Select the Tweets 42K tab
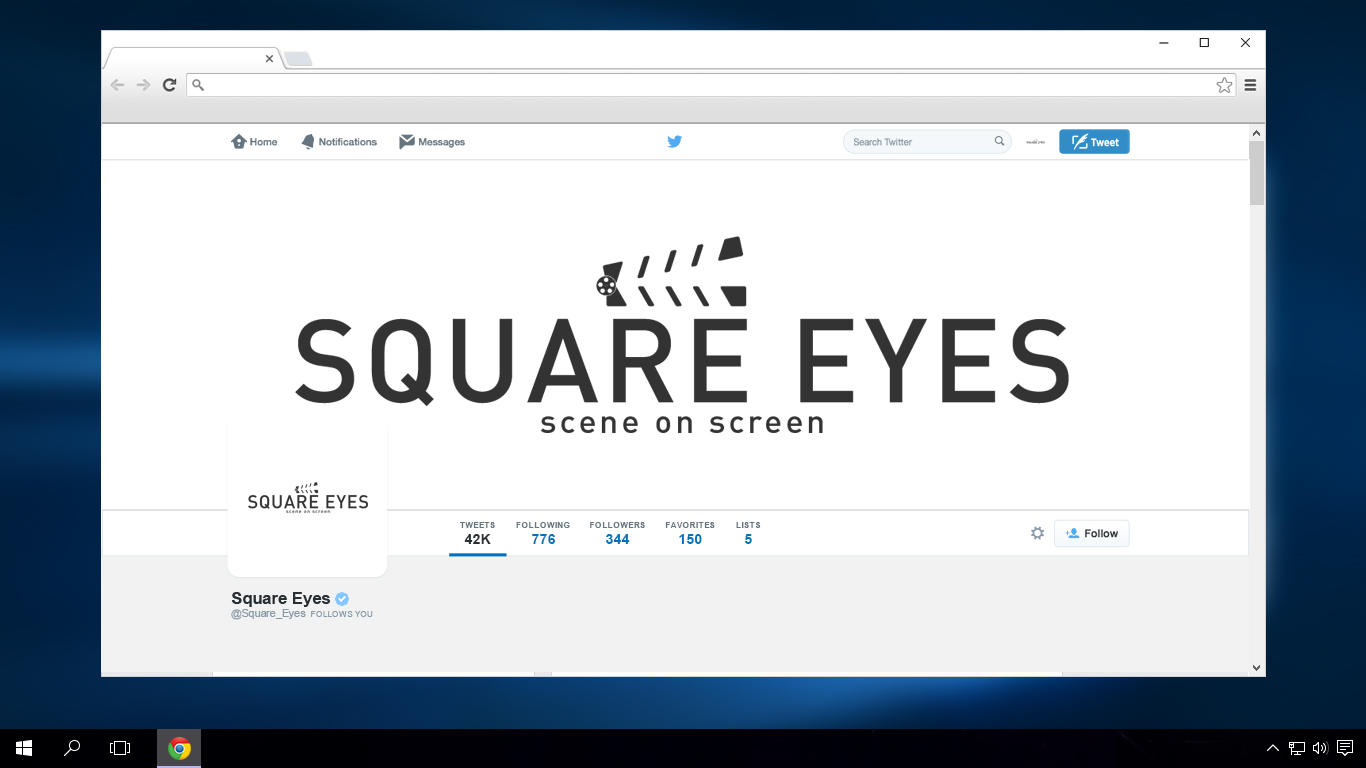This screenshot has width=1366, height=768. click(x=477, y=533)
